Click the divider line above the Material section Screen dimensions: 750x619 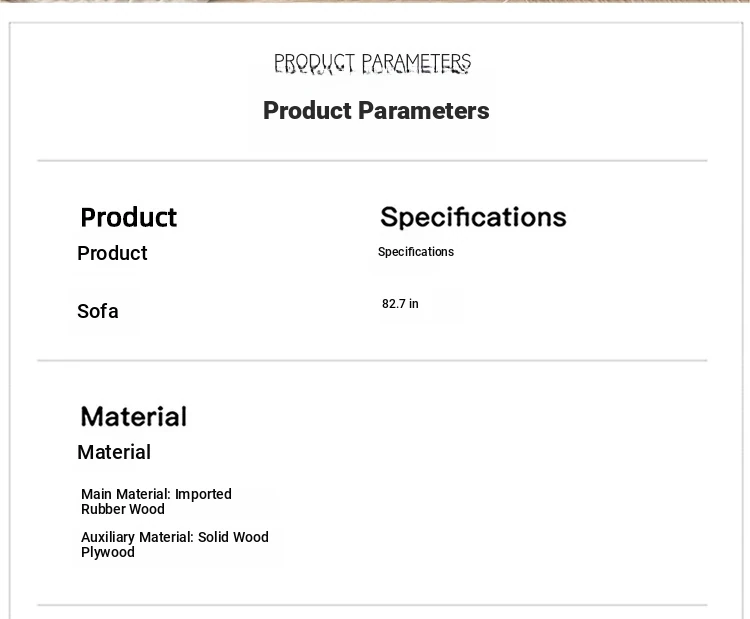[x=372, y=360]
